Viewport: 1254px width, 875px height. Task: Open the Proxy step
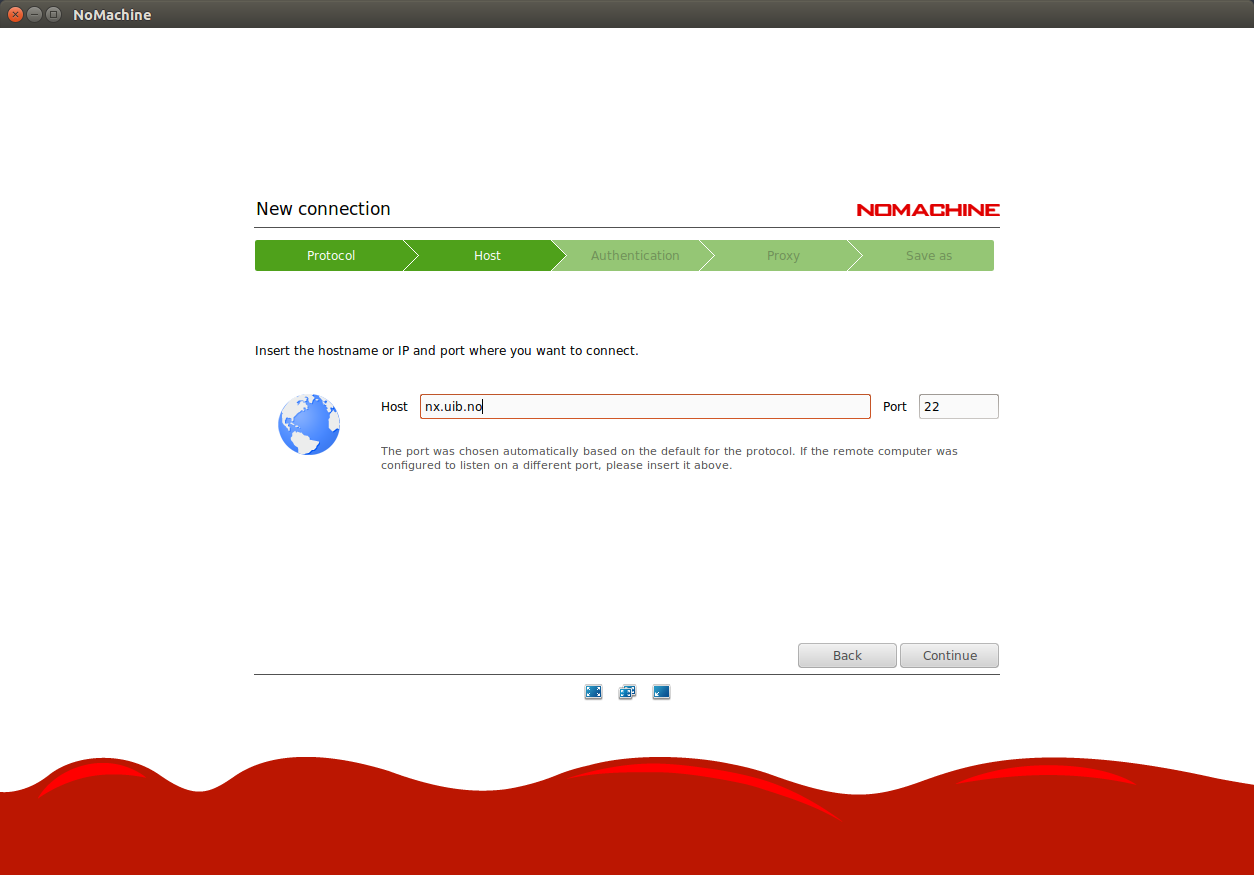click(x=783, y=256)
